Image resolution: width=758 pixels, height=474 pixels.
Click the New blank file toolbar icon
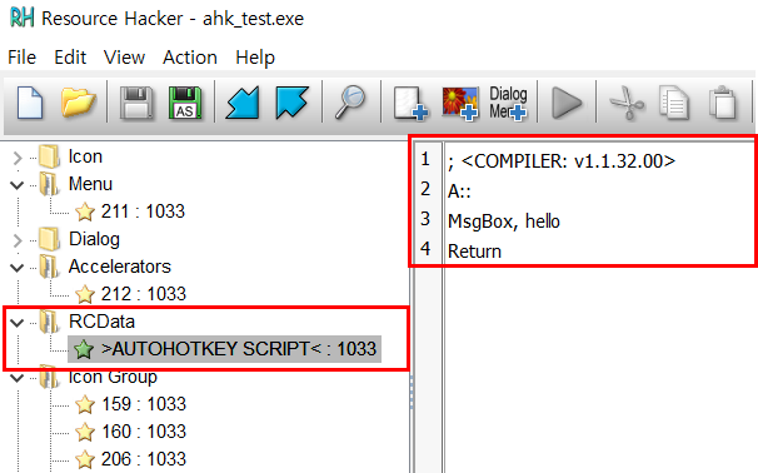[x=30, y=102]
